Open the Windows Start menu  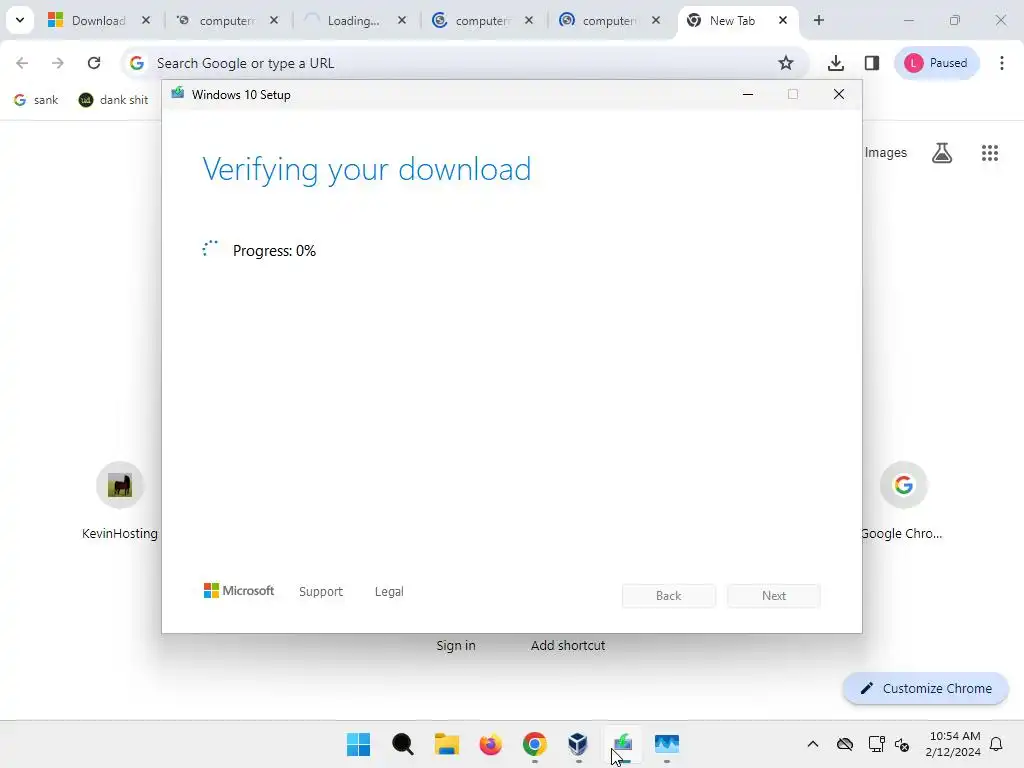coord(359,744)
